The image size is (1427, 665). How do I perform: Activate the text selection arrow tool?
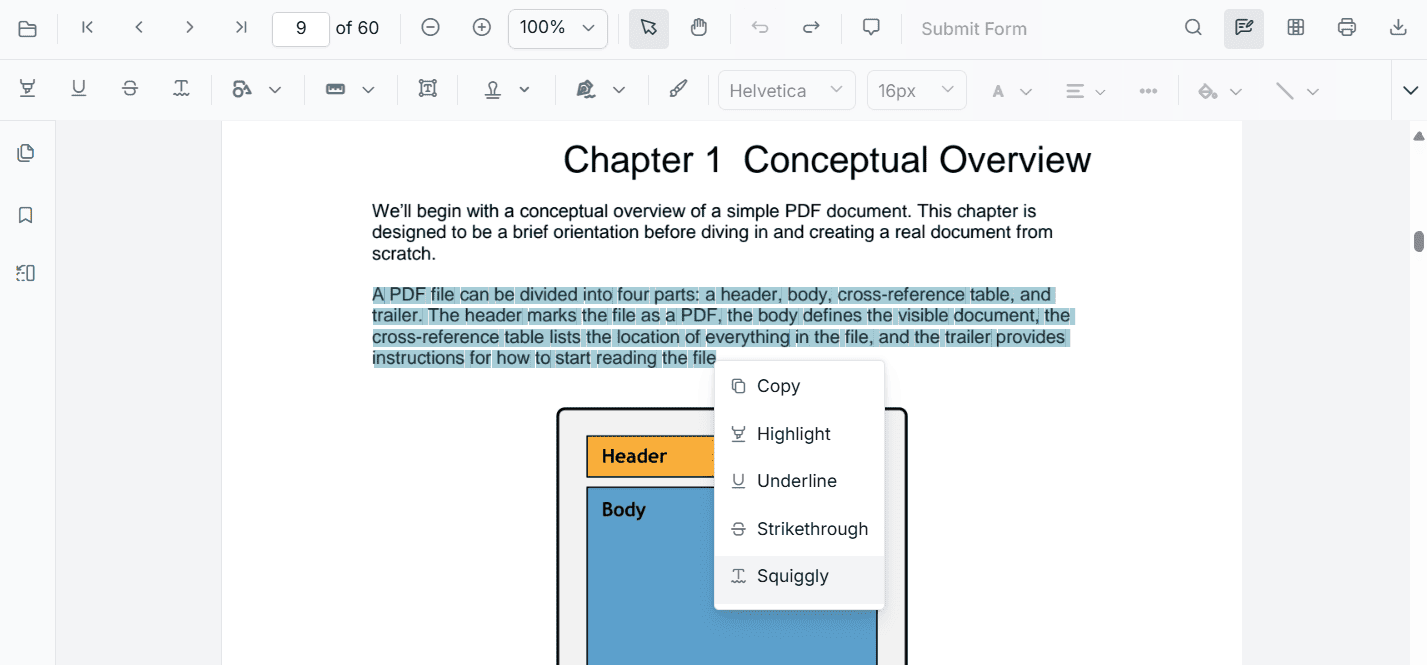click(648, 28)
